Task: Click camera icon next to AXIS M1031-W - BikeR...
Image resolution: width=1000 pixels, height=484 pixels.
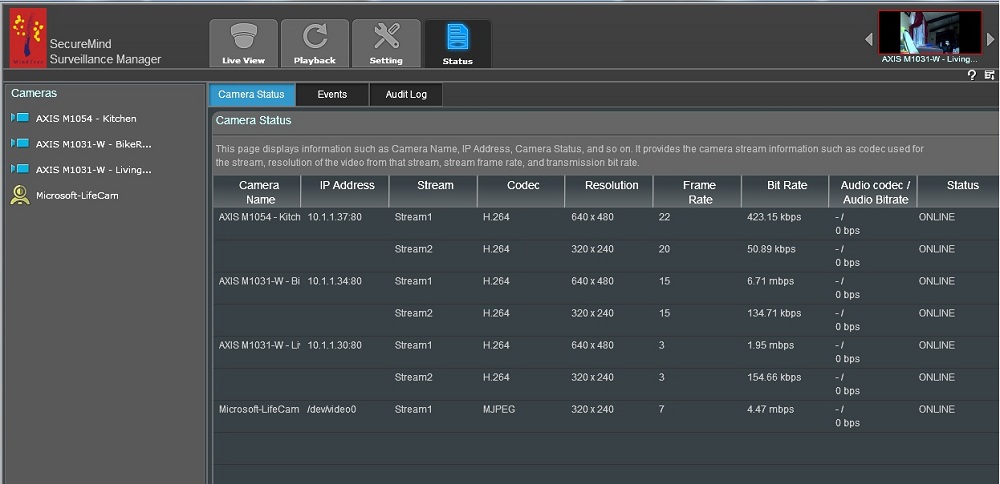Action: [20, 143]
